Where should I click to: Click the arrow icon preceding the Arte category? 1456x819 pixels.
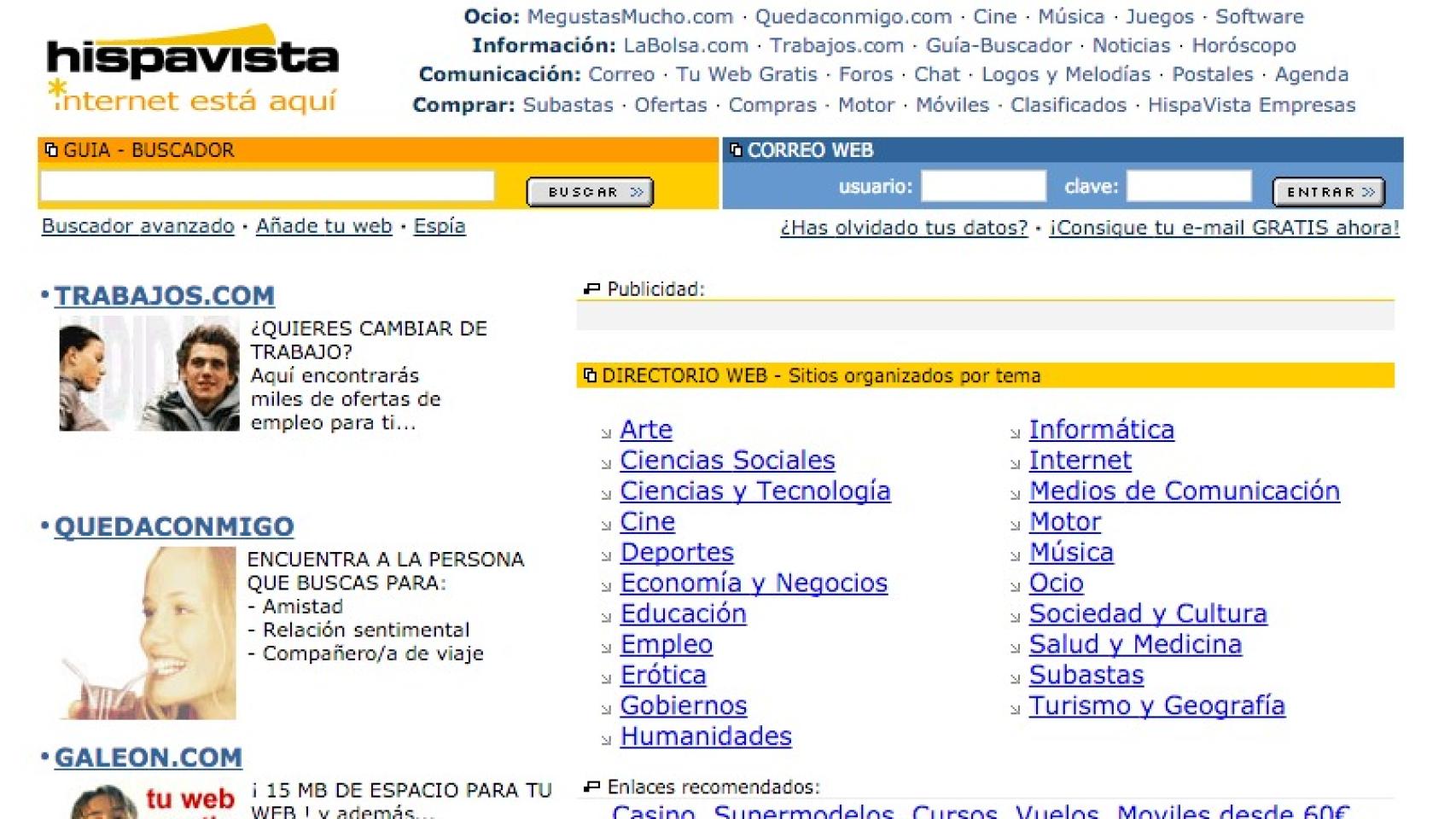(606, 434)
